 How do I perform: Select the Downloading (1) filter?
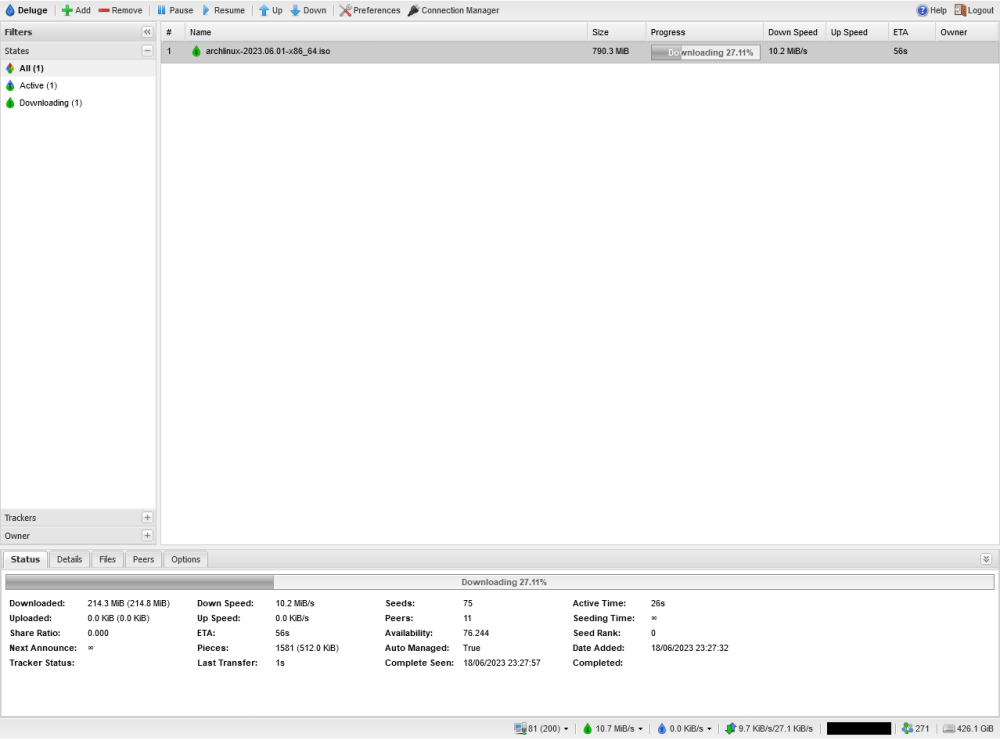point(78,103)
